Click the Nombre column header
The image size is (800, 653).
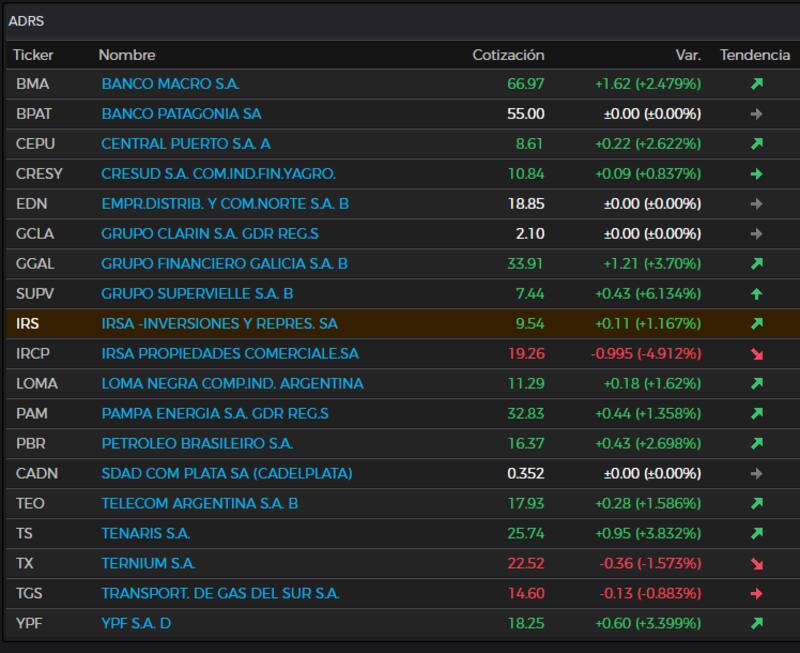[127, 55]
